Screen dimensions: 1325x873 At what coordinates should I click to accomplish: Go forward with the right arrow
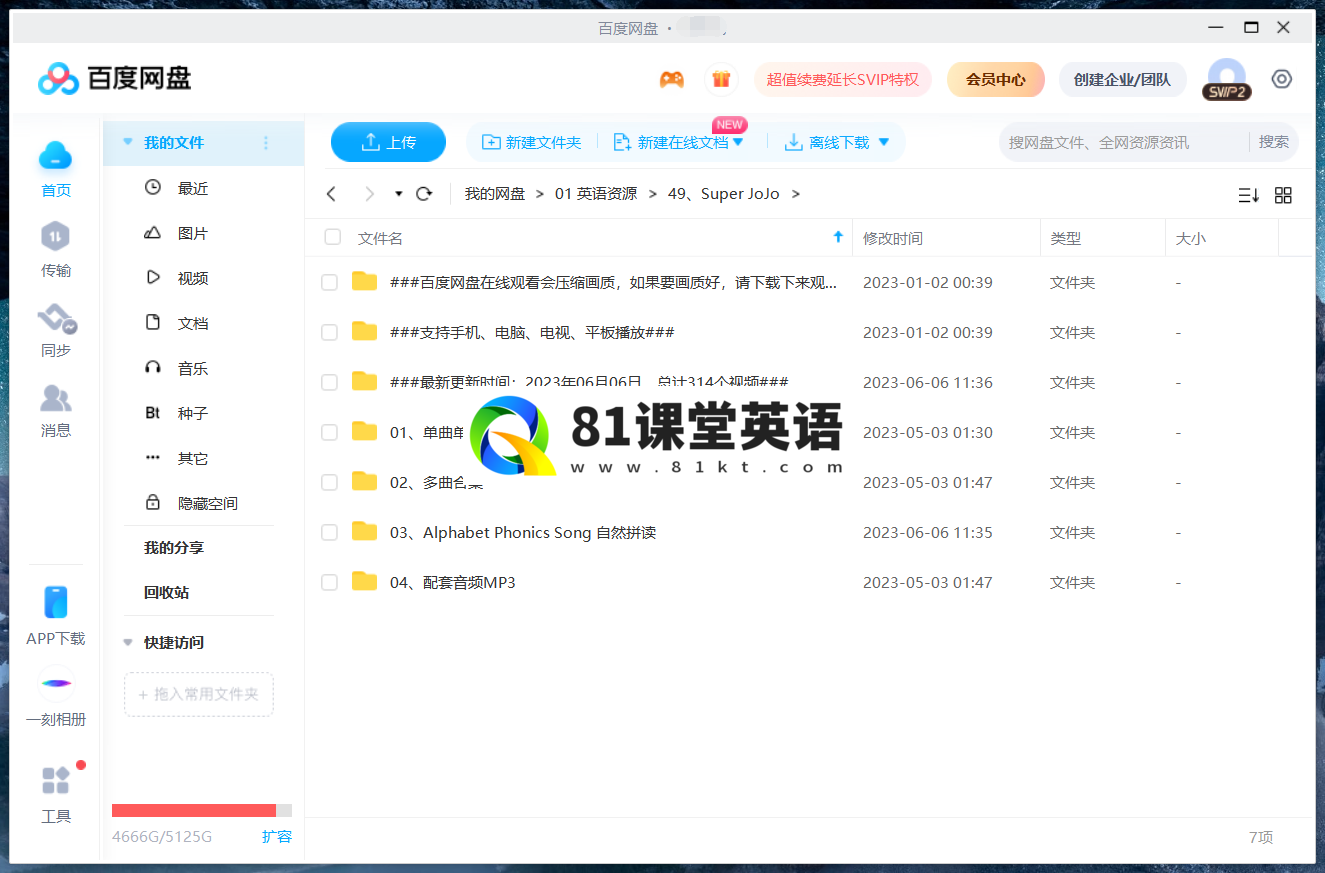(x=370, y=194)
